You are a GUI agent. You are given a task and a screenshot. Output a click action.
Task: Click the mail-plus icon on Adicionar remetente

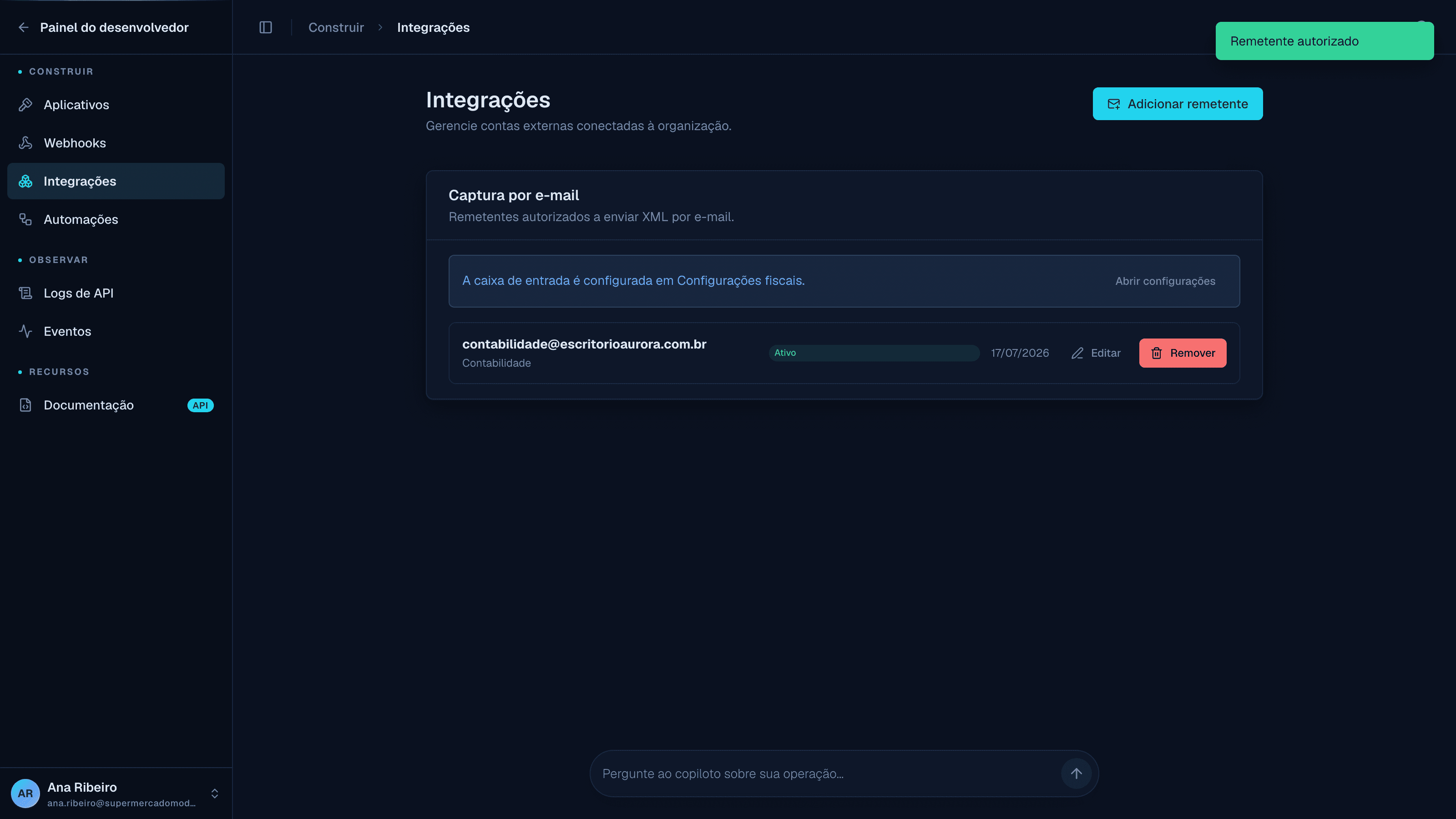coord(1113,104)
